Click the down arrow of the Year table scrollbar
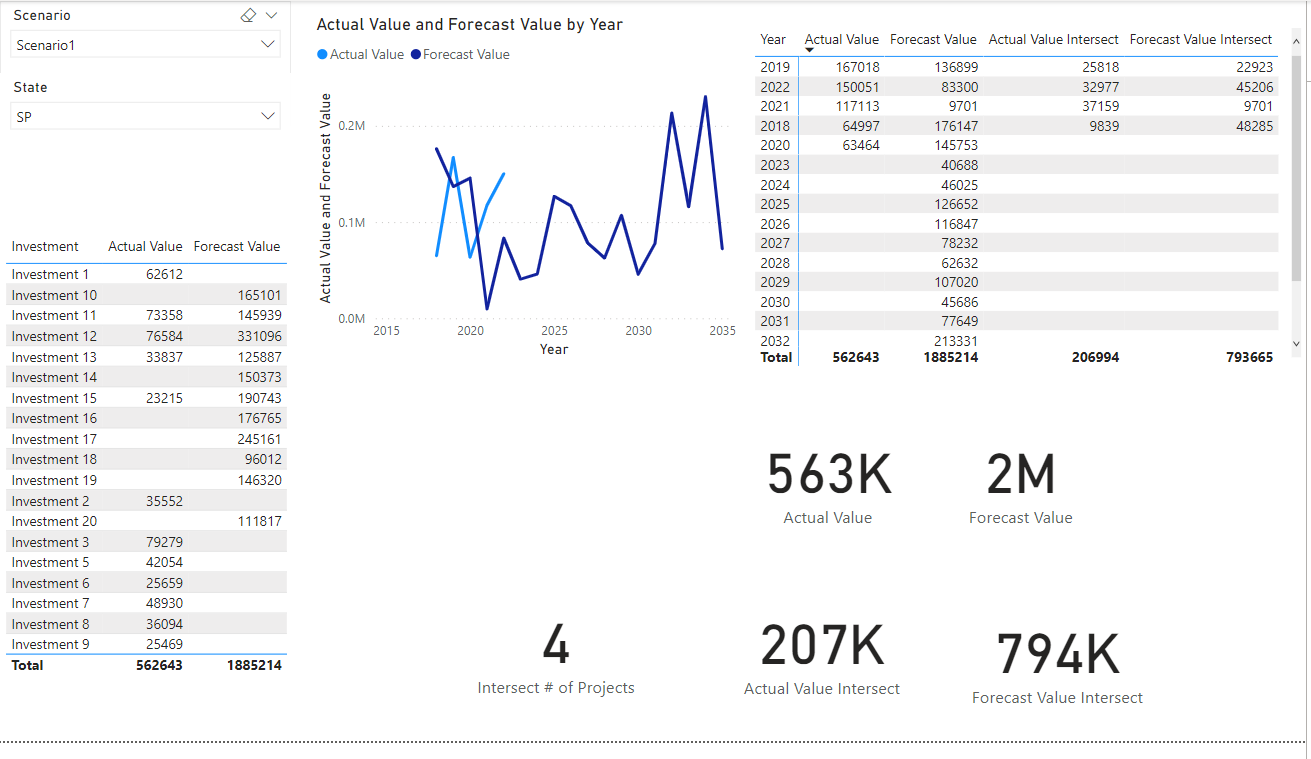The image size is (1311, 759). (x=1297, y=343)
